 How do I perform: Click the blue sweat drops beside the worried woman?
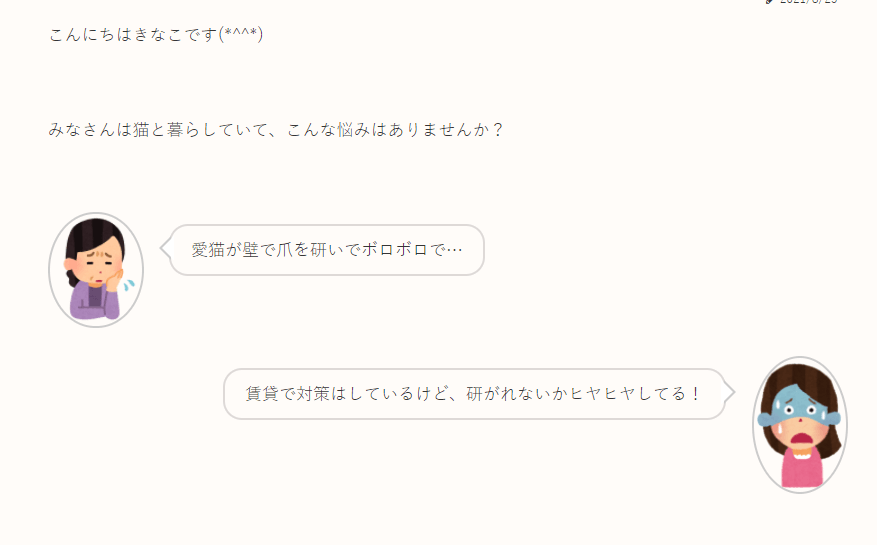[x=127, y=285]
